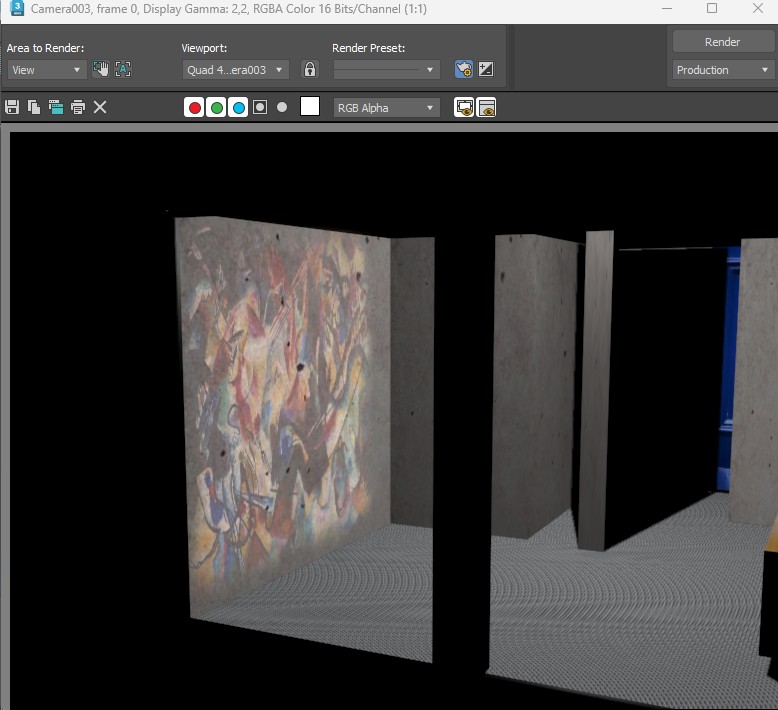The width and height of the screenshot is (778, 710).
Task: Open the Viewport Quad 4 Camera003 dropdown
Action: click(x=235, y=70)
